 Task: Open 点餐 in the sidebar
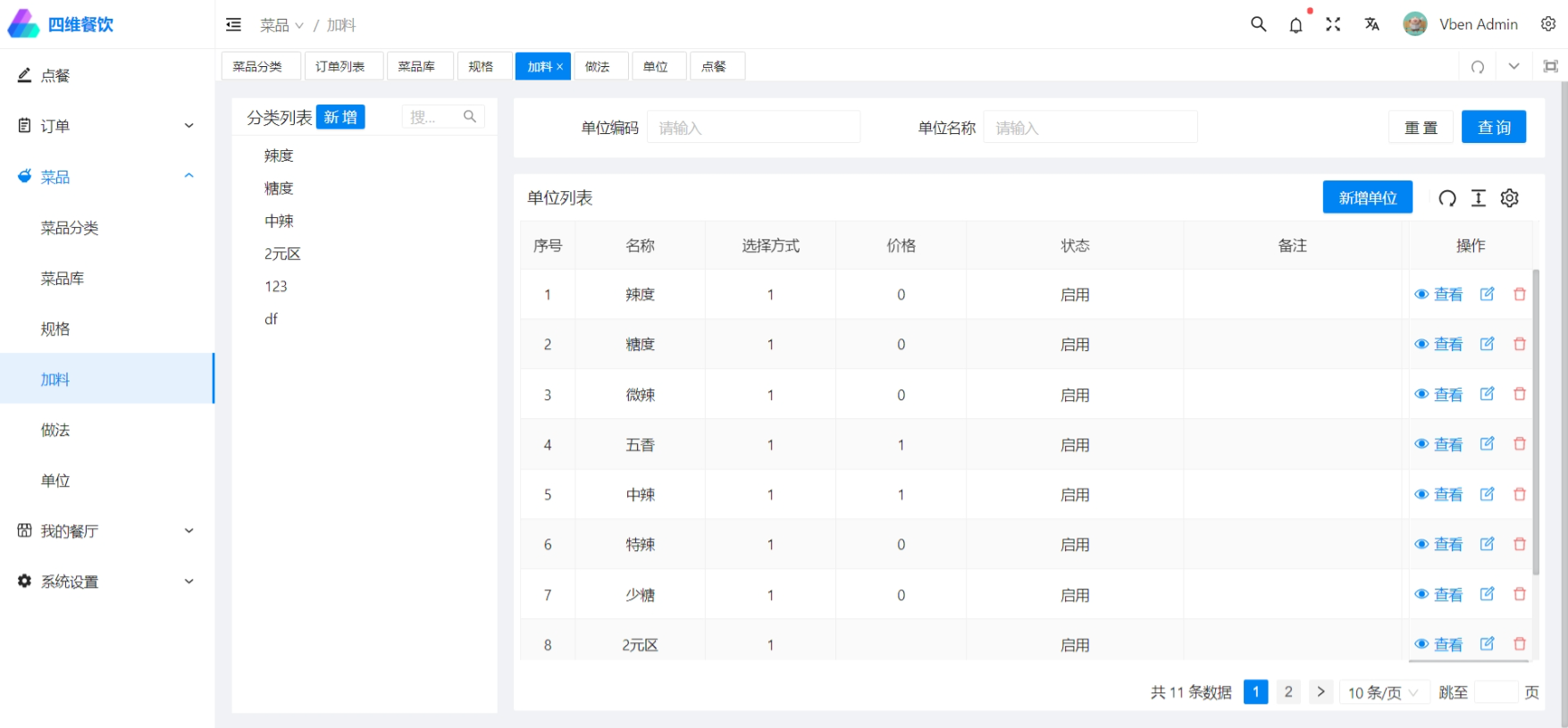tap(107, 76)
